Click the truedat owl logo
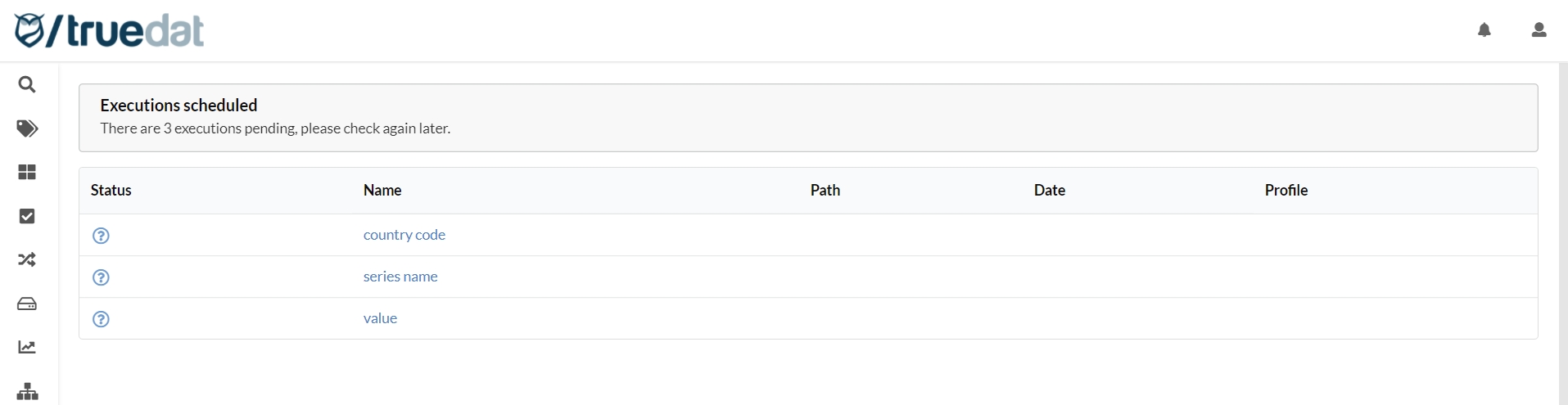Viewport: 1568px width, 405px height. coord(29,31)
